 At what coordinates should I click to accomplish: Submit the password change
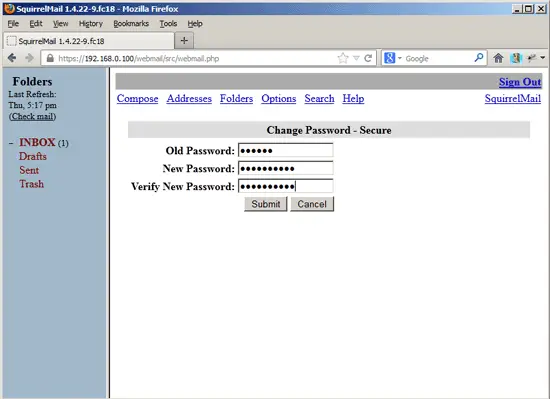pyautogui.click(x=266, y=204)
